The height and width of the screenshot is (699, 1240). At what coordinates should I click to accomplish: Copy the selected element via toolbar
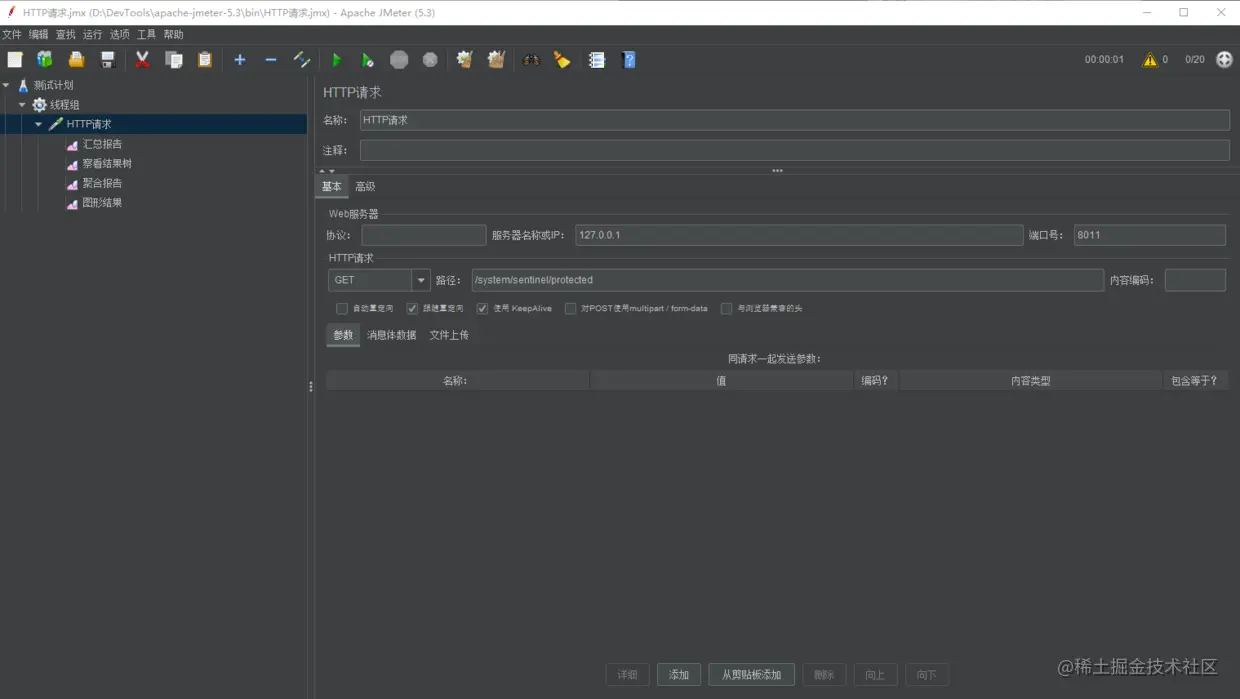tap(174, 60)
